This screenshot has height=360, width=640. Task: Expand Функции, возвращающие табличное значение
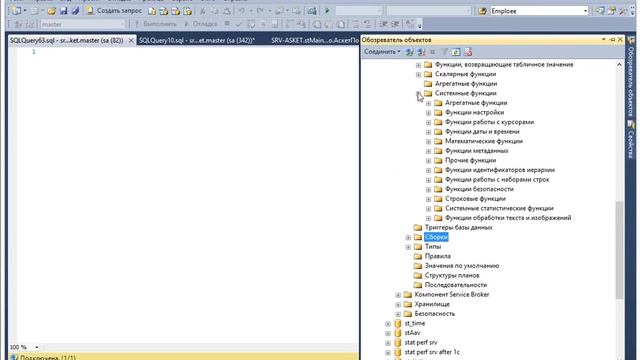pos(418,65)
